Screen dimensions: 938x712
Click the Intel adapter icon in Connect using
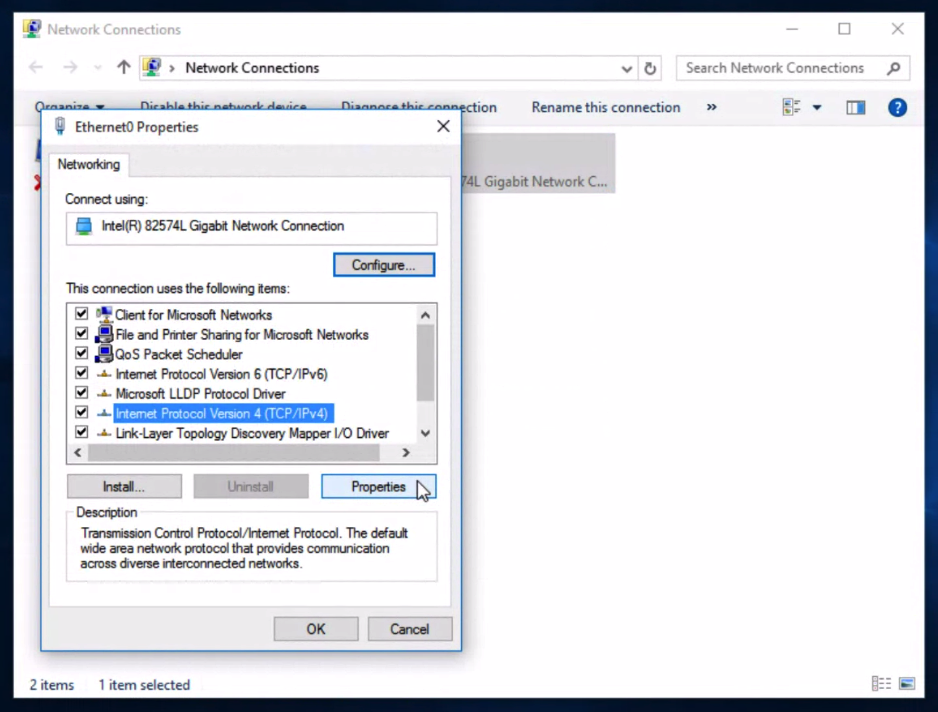pos(84,226)
